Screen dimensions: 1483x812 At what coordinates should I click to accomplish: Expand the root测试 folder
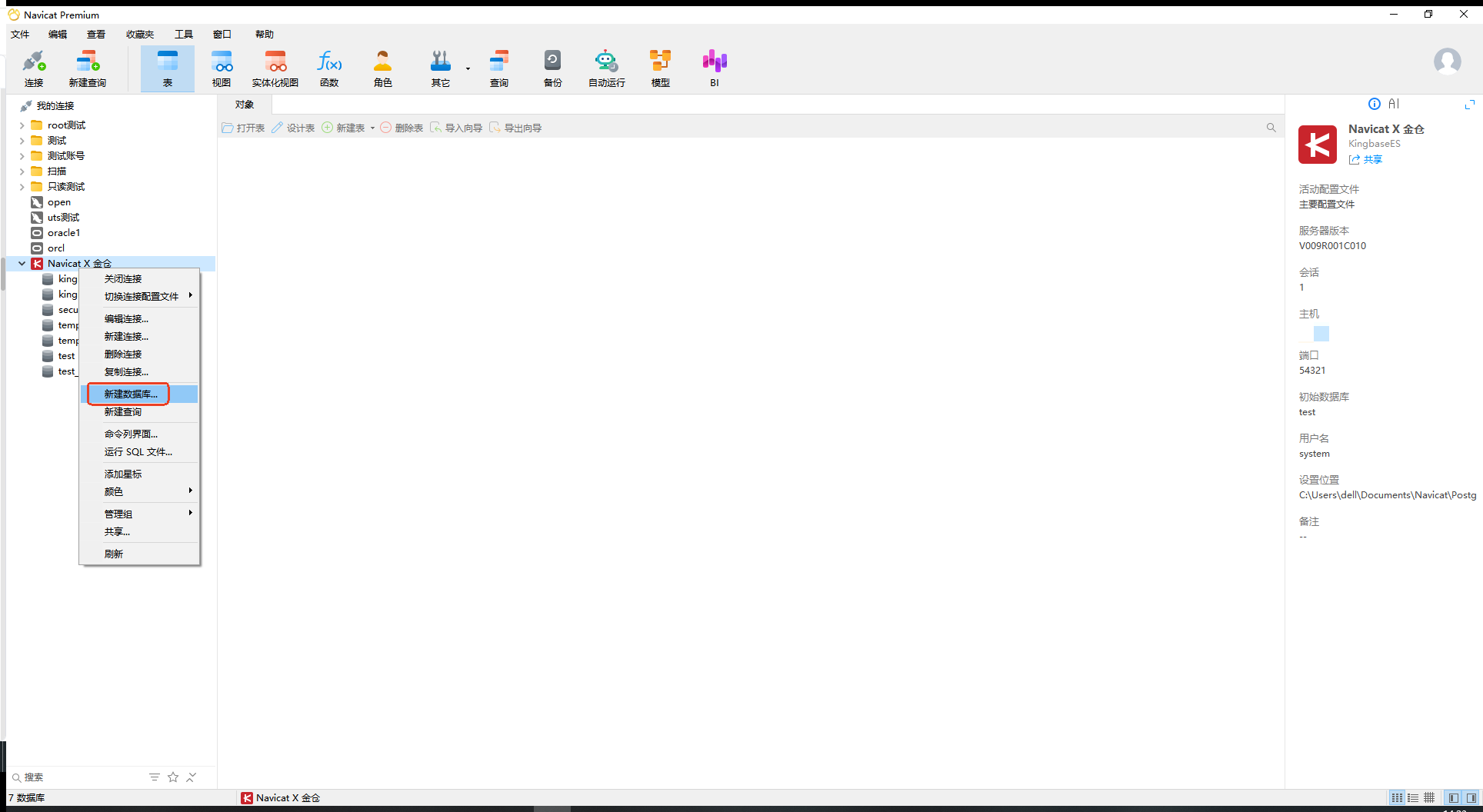[22, 125]
